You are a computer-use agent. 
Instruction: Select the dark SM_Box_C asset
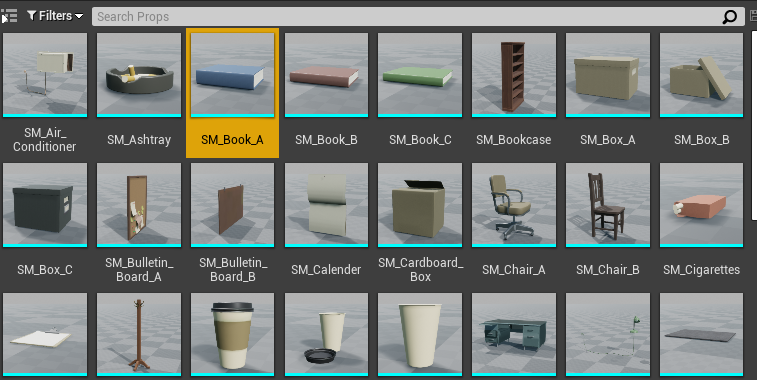coord(45,223)
